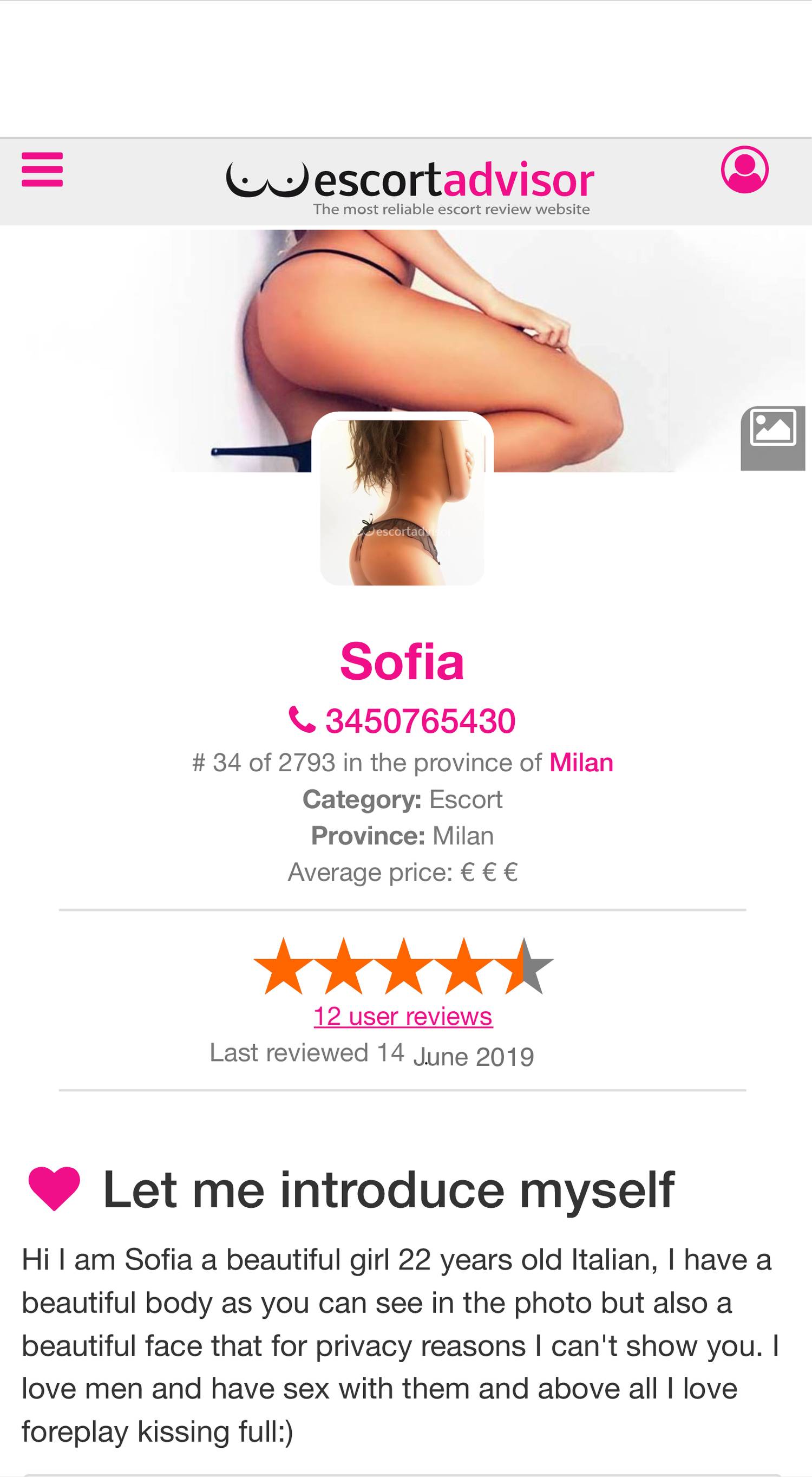Viewport: 812px width, 1477px height.
Task: Click the 'most reliable escort review website' tagline
Action: [451, 209]
